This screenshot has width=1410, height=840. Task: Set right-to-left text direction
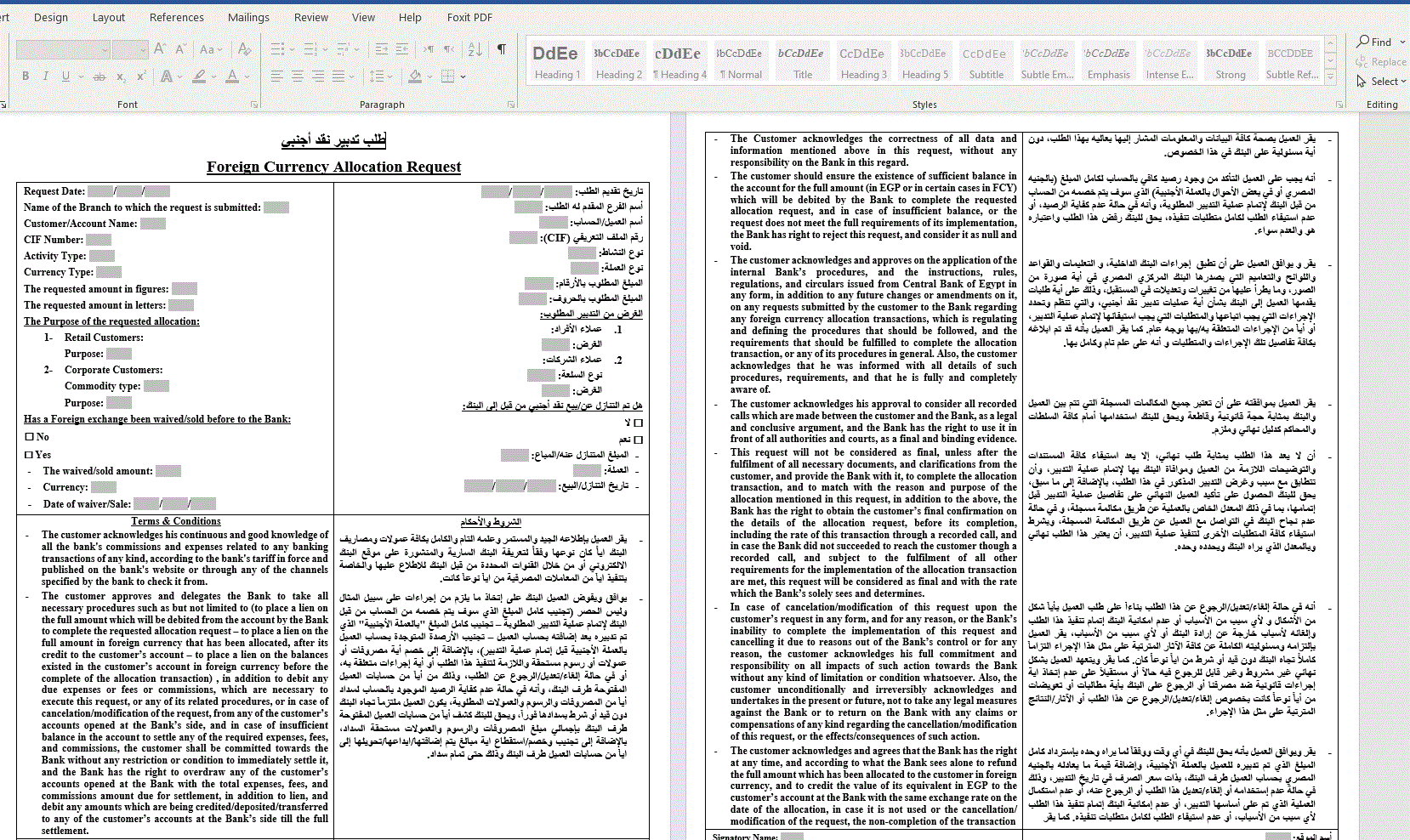point(449,50)
